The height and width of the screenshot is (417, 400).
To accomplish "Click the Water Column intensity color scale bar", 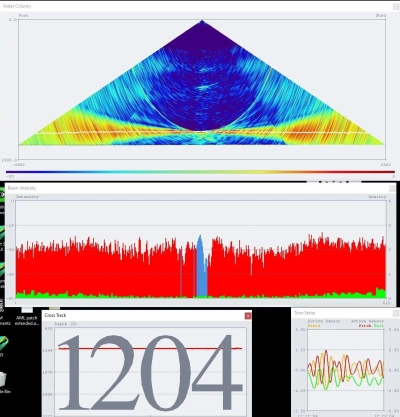I will tap(200, 172).
